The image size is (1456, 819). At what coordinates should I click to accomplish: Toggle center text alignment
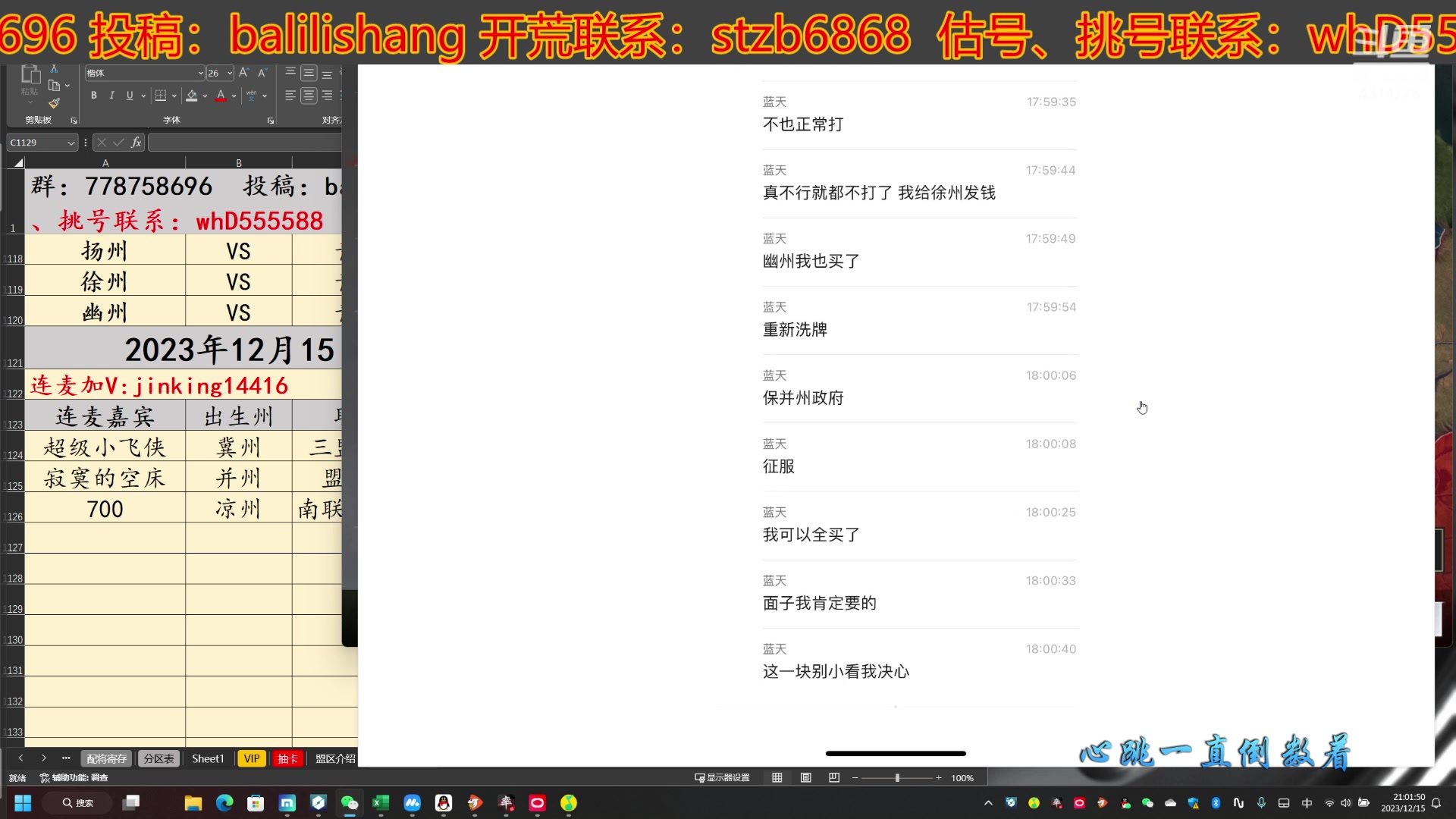click(x=309, y=96)
